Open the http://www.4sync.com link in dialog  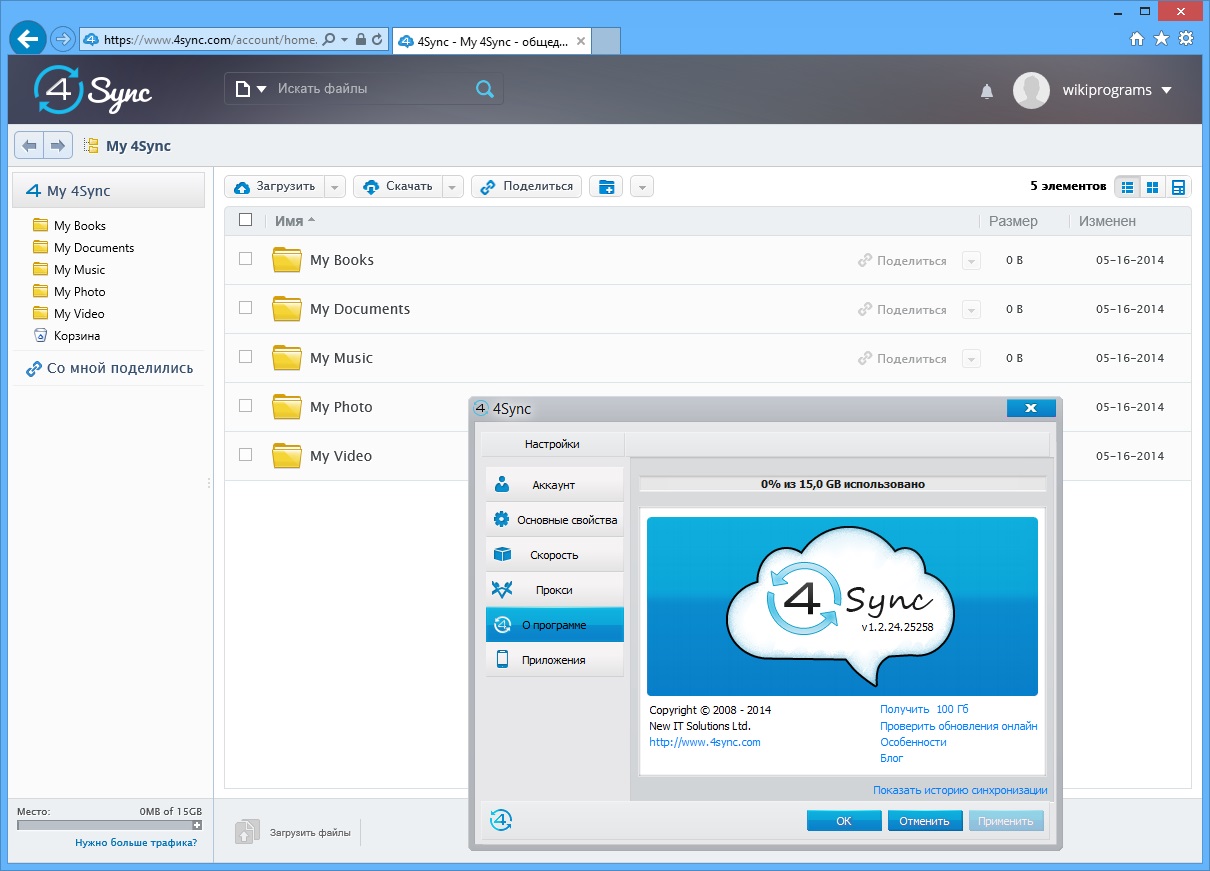click(705, 742)
